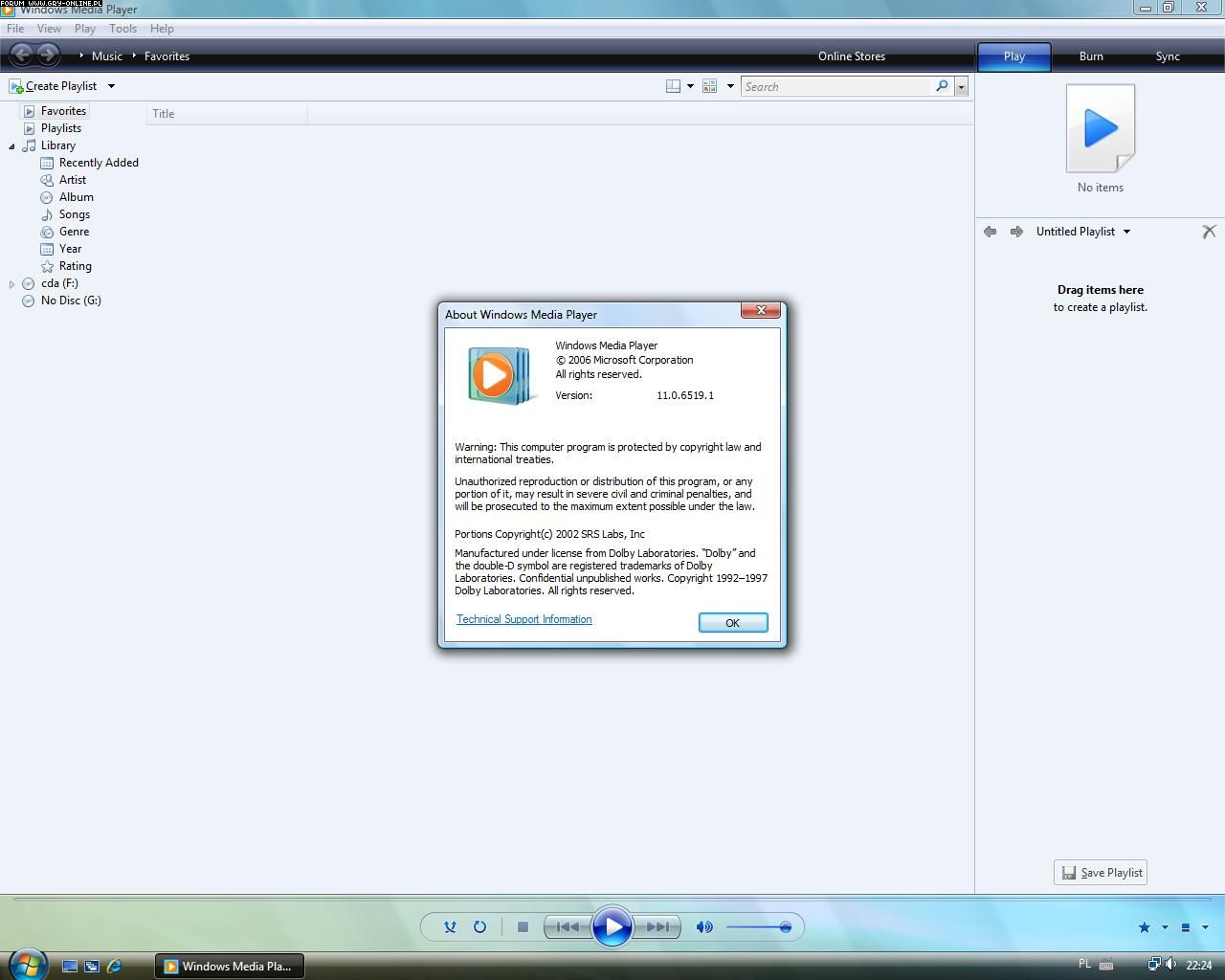This screenshot has width=1225, height=980.
Task: Adjust the volume slider
Action: pos(758,926)
